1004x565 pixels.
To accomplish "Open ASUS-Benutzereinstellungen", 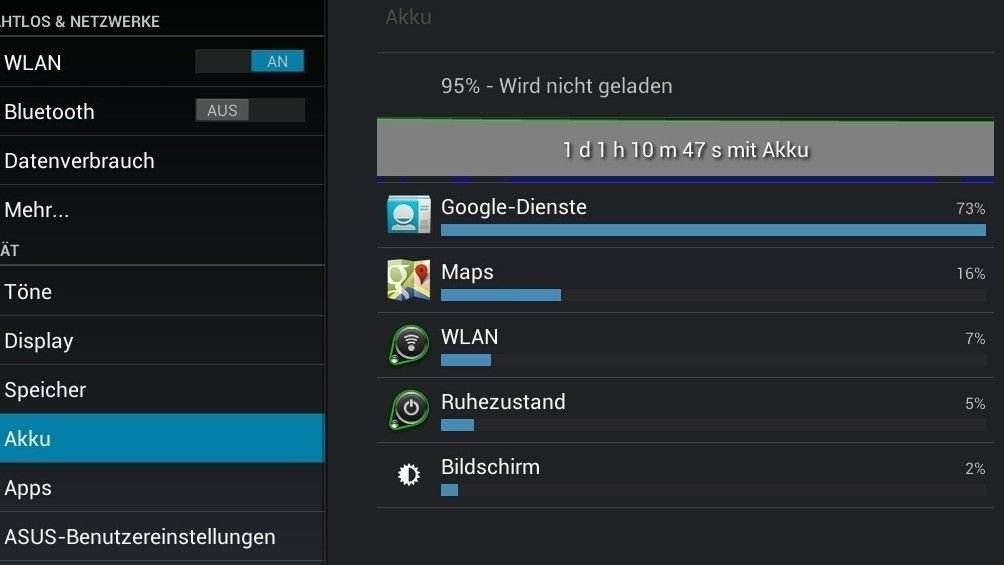I will point(162,537).
